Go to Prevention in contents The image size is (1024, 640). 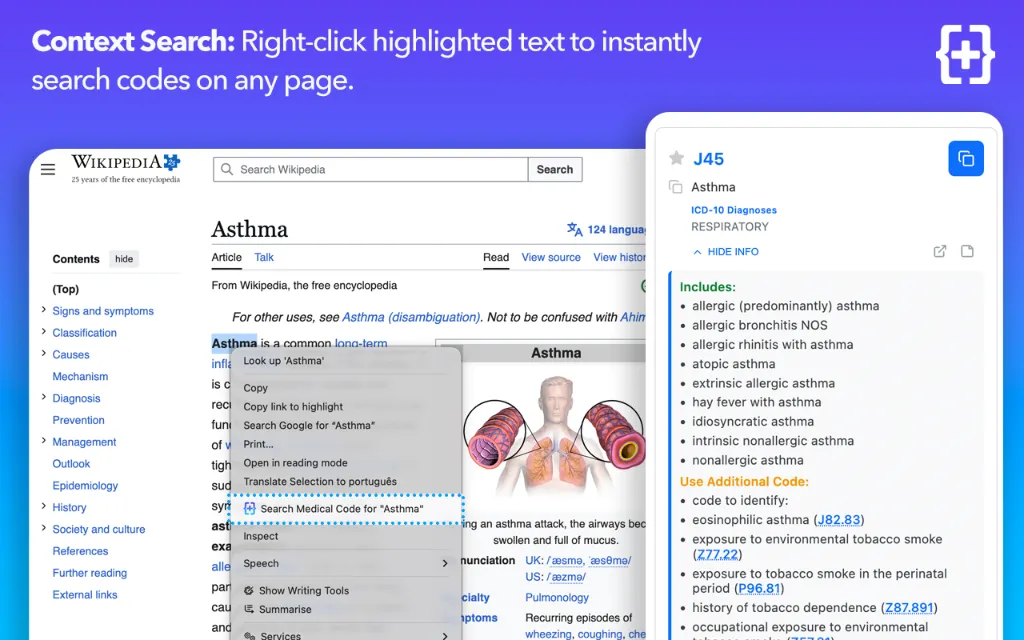pyautogui.click(x=78, y=420)
